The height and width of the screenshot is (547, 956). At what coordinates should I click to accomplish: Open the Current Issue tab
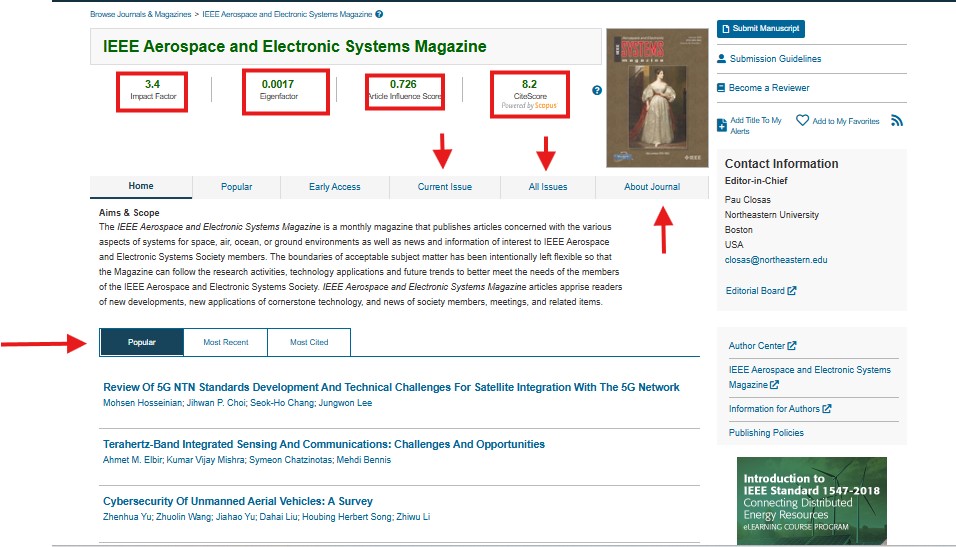tap(444, 187)
